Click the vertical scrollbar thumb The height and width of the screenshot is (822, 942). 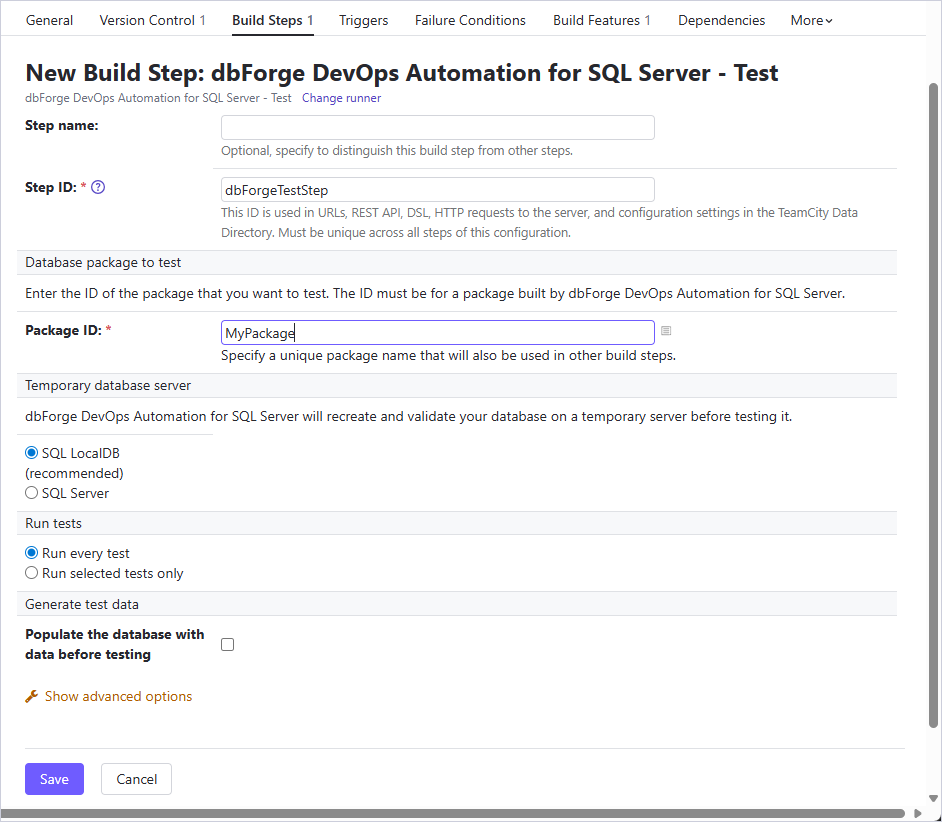[x=933, y=406]
